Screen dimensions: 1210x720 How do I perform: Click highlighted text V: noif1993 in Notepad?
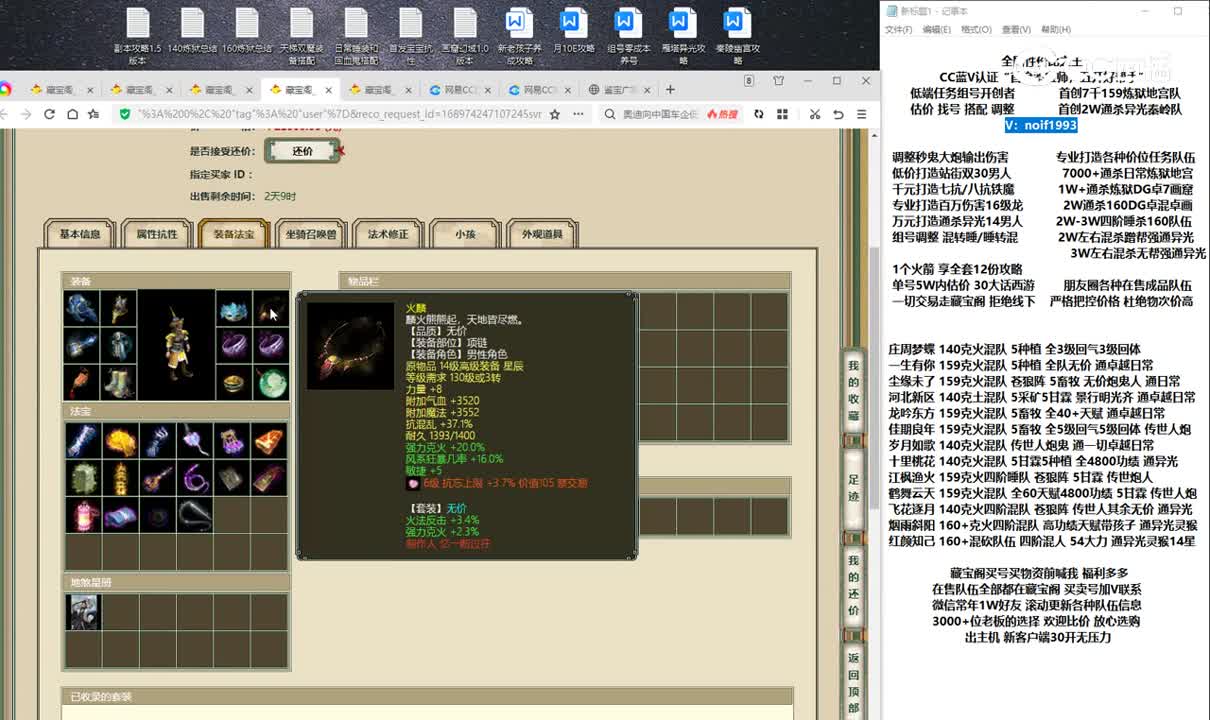pyautogui.click(x=1041, y=125)
